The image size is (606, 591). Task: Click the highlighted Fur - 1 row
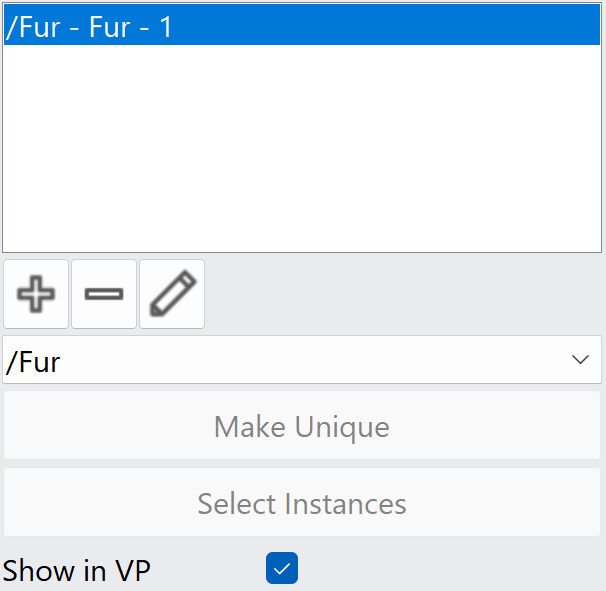pos(302,25)
